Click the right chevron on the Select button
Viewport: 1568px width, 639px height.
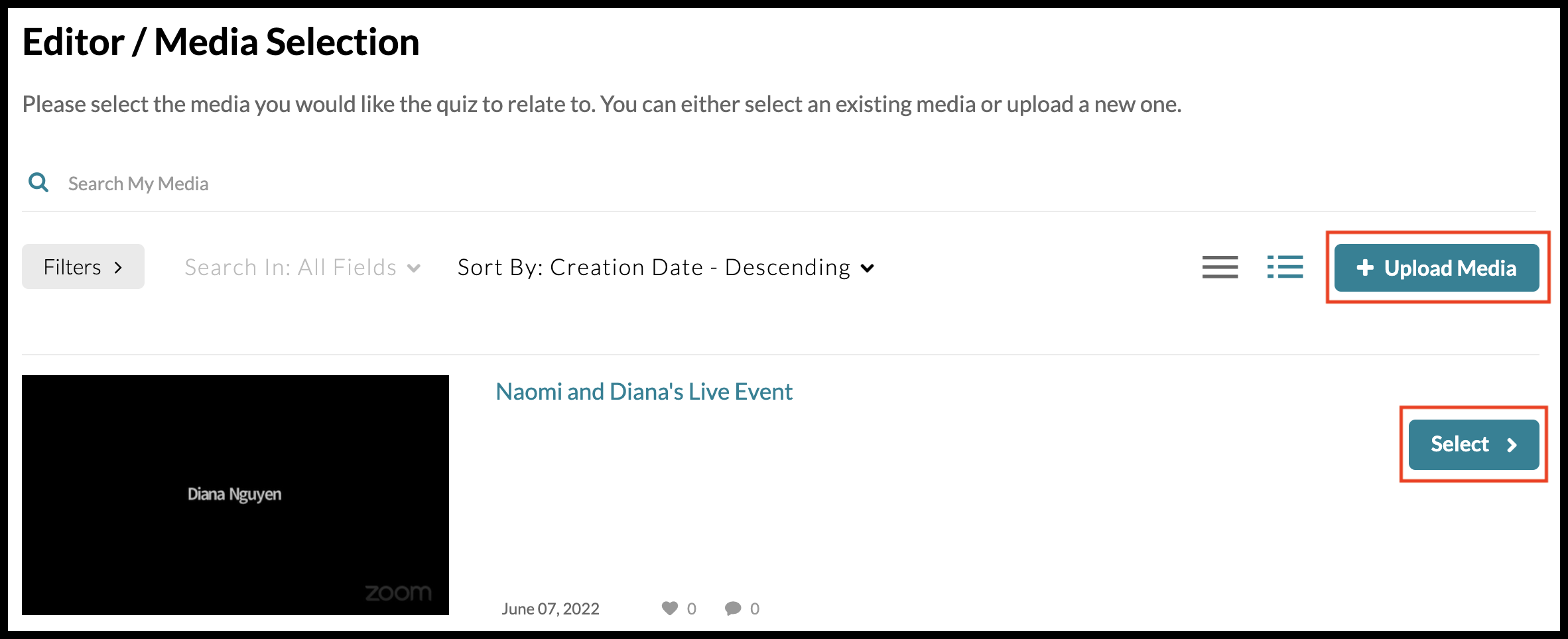(1512, 445)
